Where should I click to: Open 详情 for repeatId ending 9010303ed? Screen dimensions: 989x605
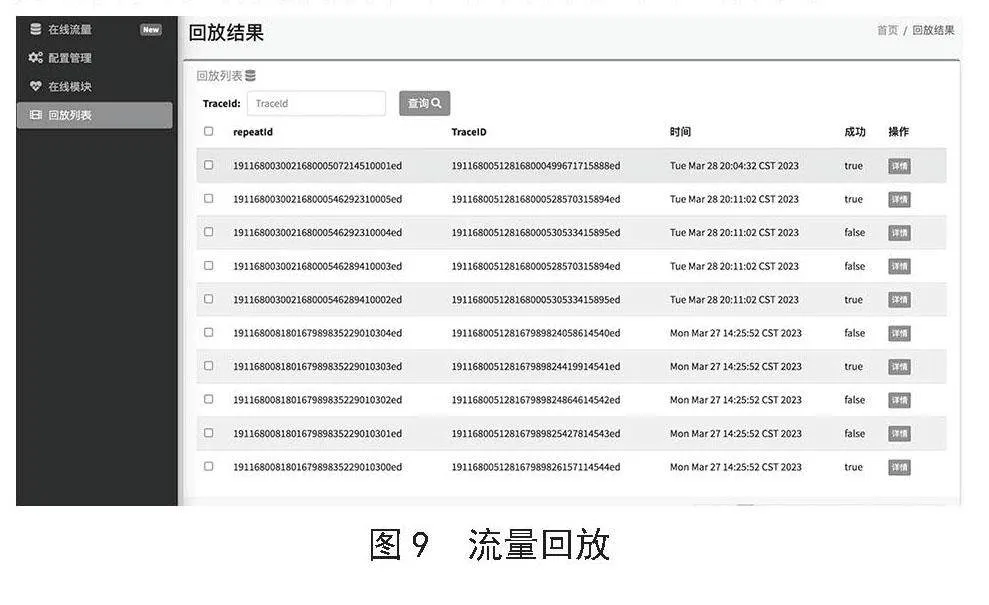point(899,367)
